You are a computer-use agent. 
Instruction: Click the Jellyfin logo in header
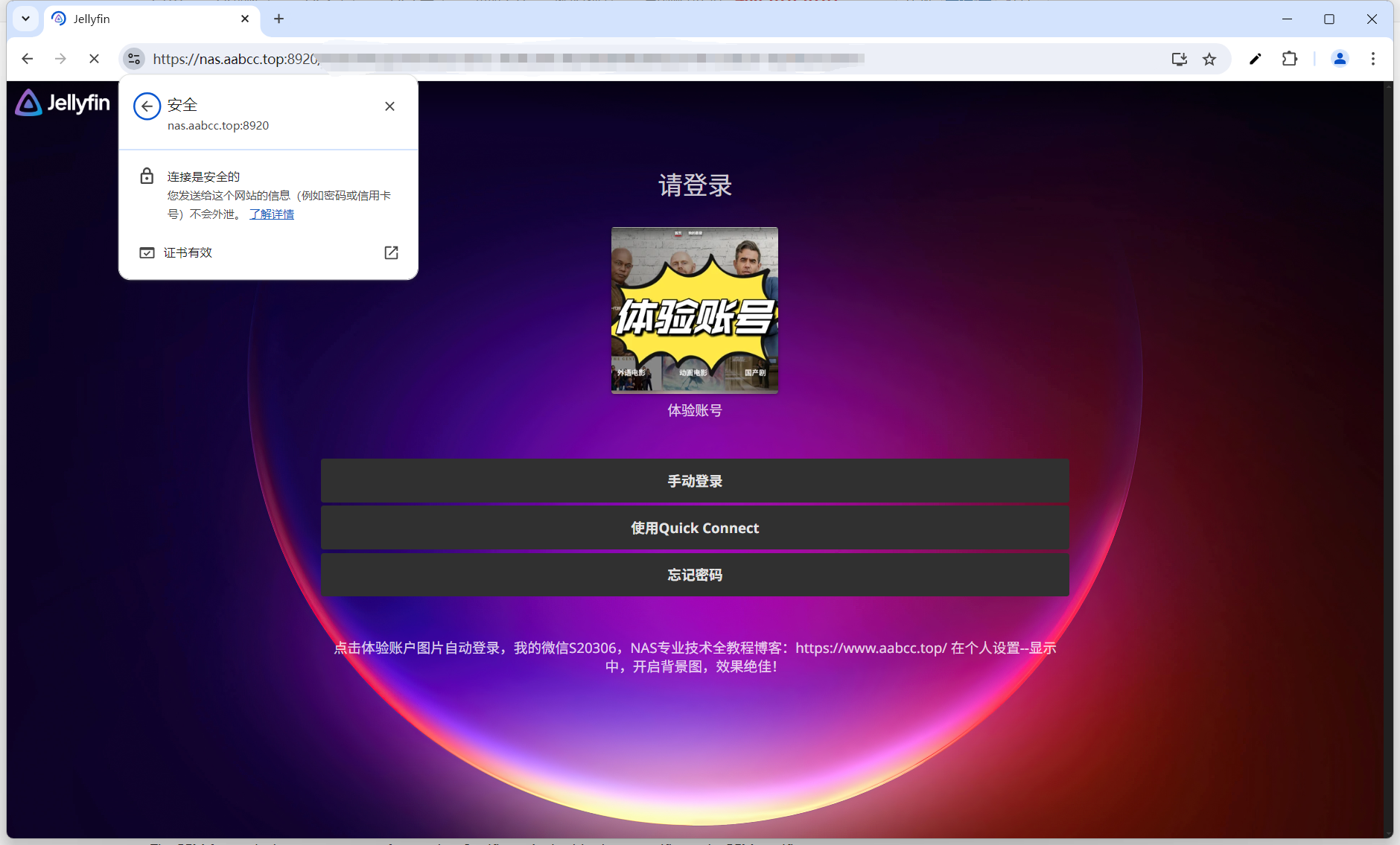63,103
